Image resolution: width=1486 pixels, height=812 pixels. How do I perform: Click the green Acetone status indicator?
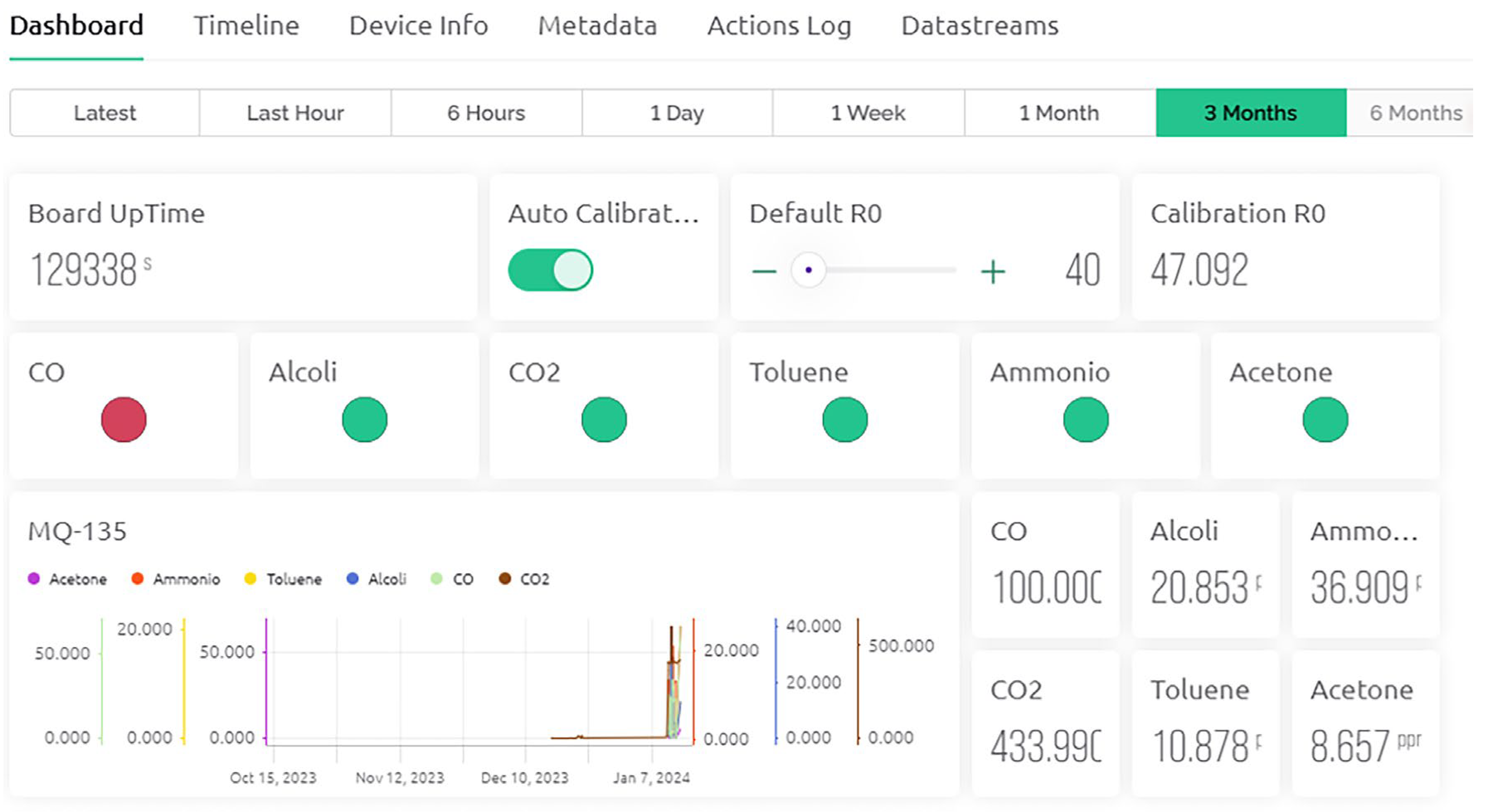point(1325,419)
